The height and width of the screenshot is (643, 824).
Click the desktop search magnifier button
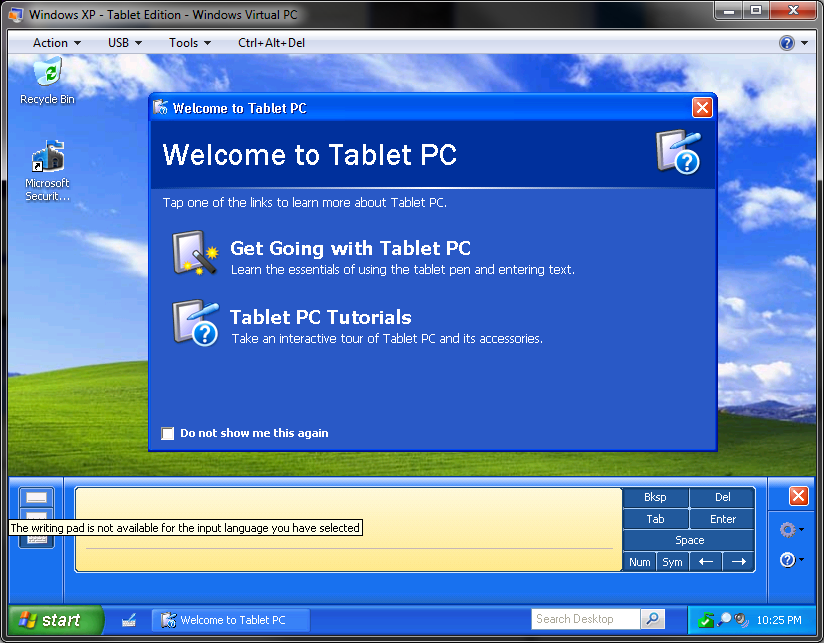pos(653,619)
